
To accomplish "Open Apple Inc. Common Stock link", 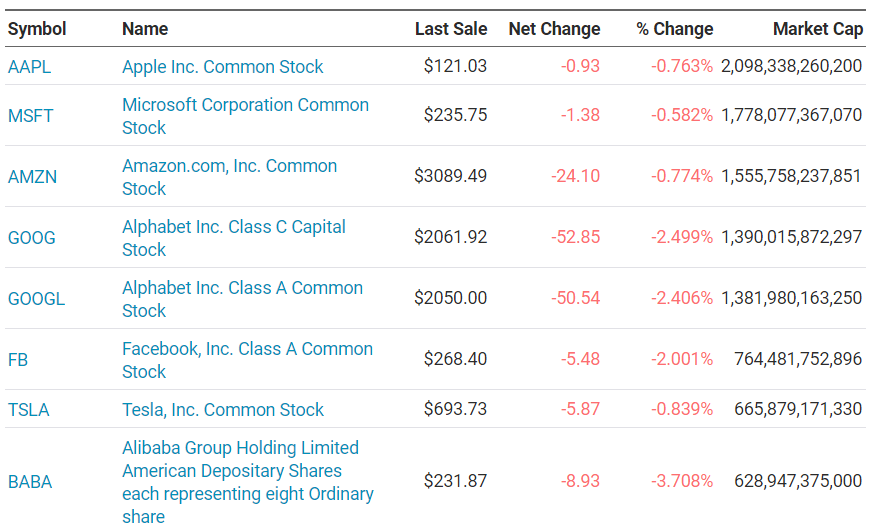I will click(222, 67).
